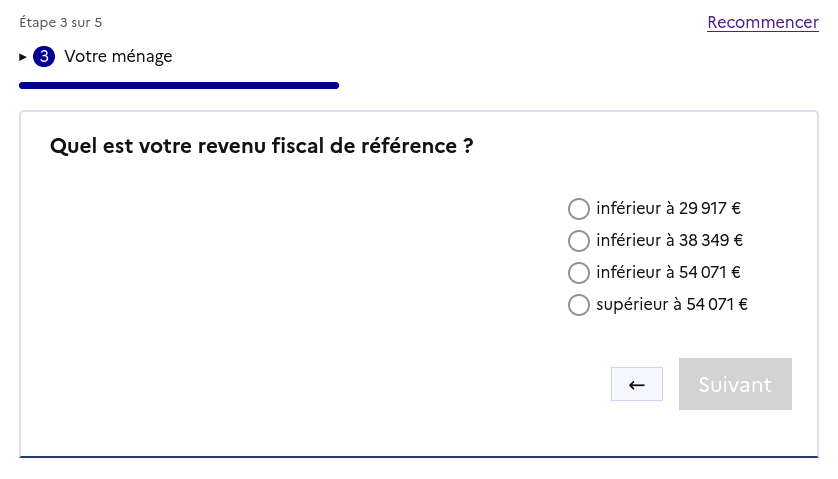Select radio circle for inférieur à 38 349 €
838x479 pixels.
[578, 241]
